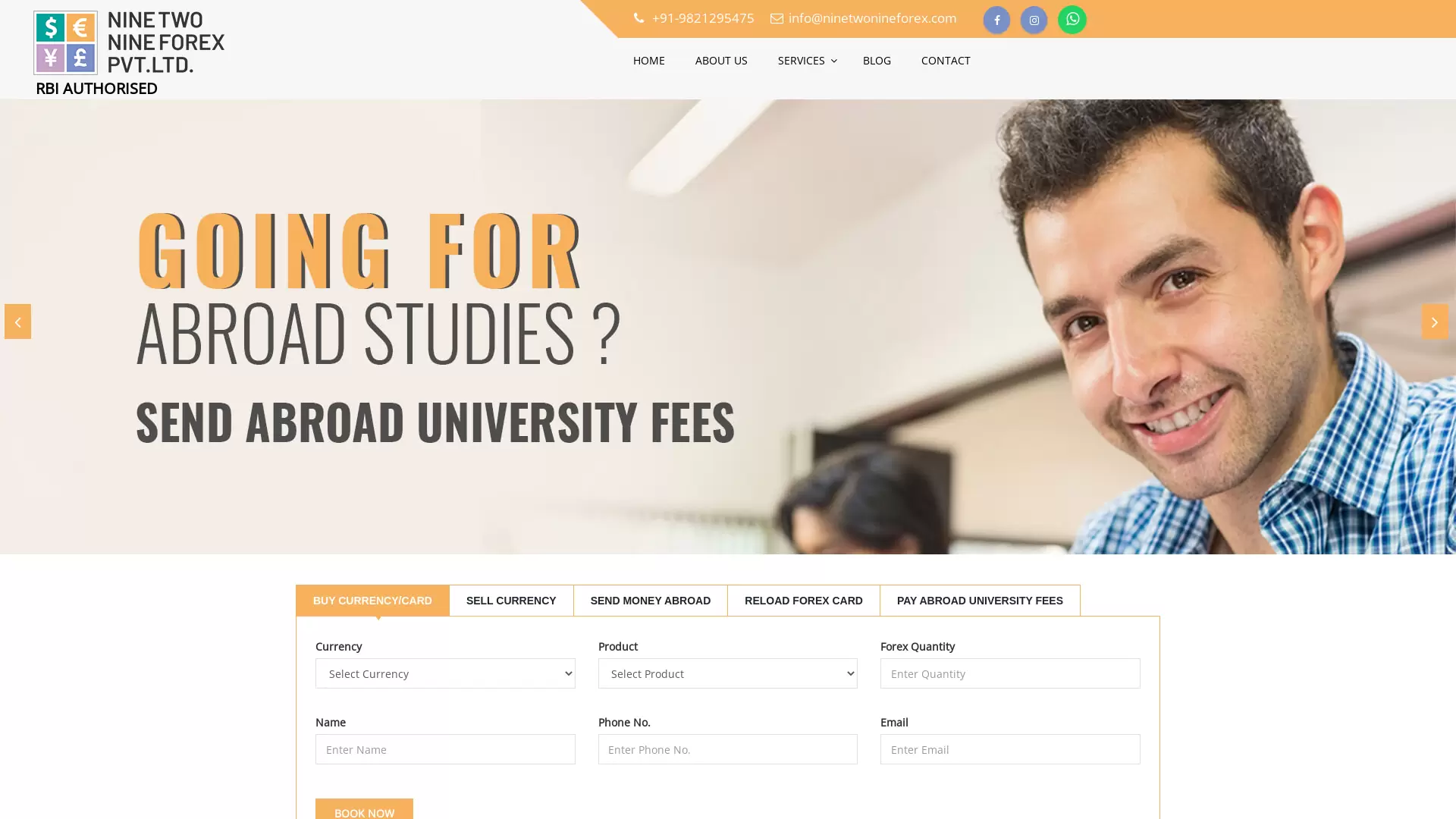
Task: Open the Instagram social icon
Action: point(1034,20)
